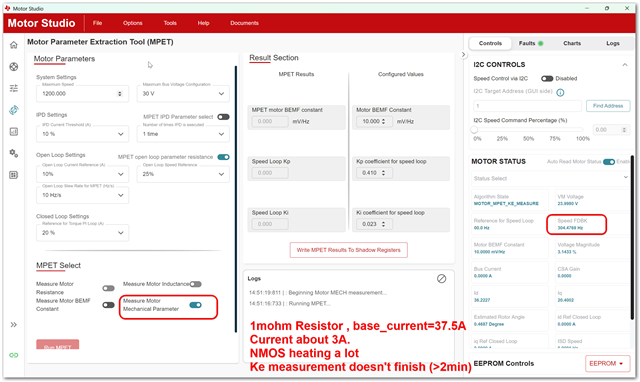
Task: Open Open Loop Current Reference dropdown
Action: (x=82, y=174)
